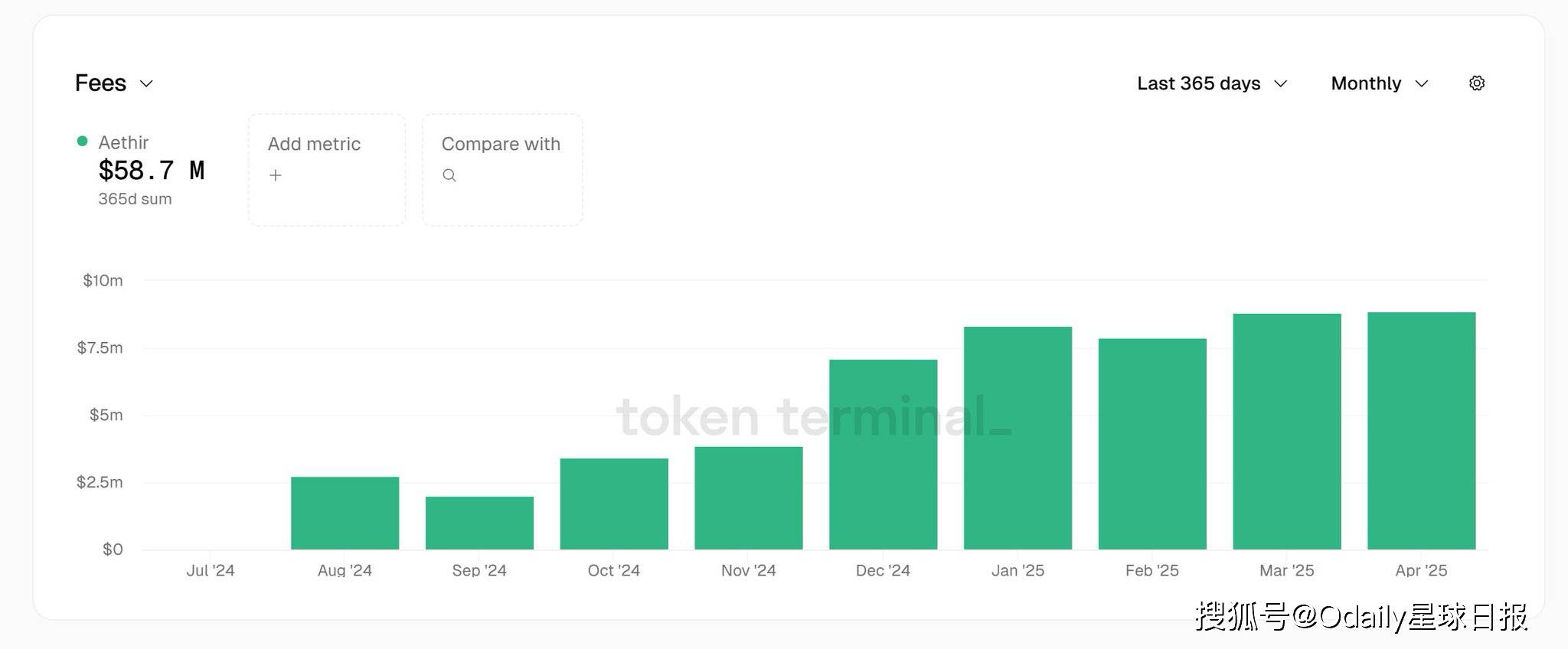1568x649 pixels.
Task: Select the Oct '24 fees bar
Action: click(x=614, y=504)
